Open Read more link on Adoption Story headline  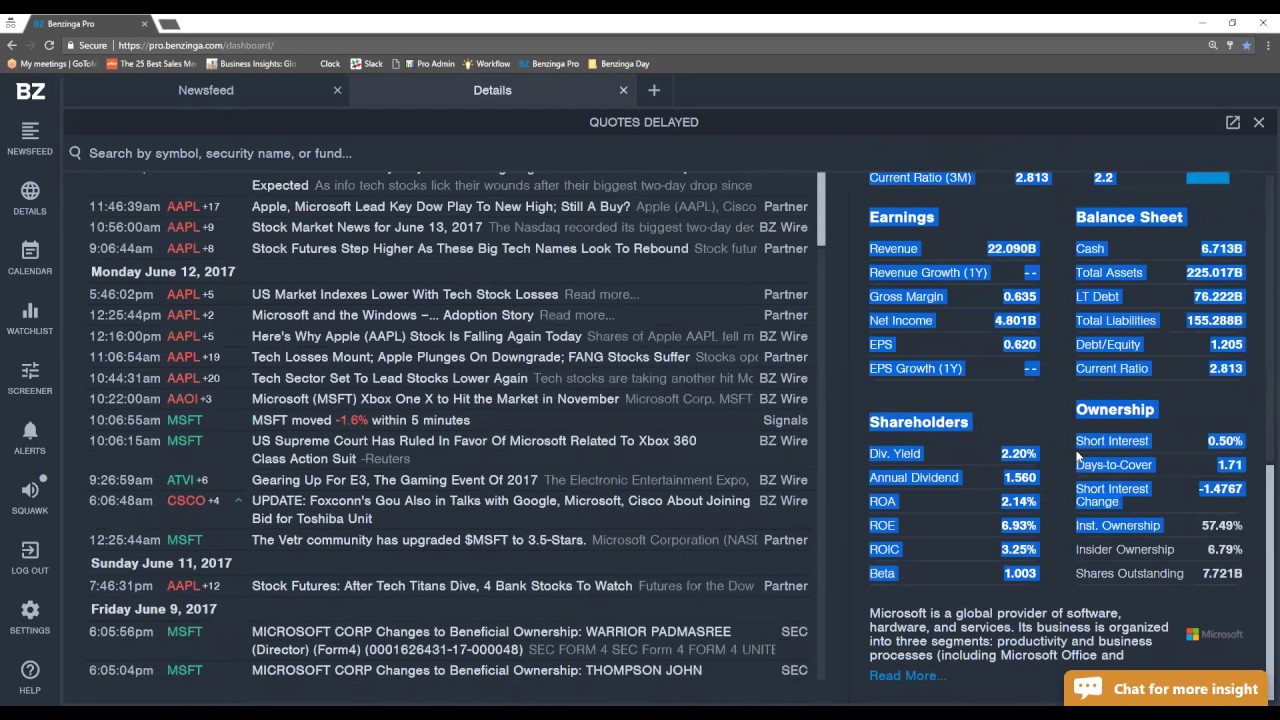click(x=576, y=316)
